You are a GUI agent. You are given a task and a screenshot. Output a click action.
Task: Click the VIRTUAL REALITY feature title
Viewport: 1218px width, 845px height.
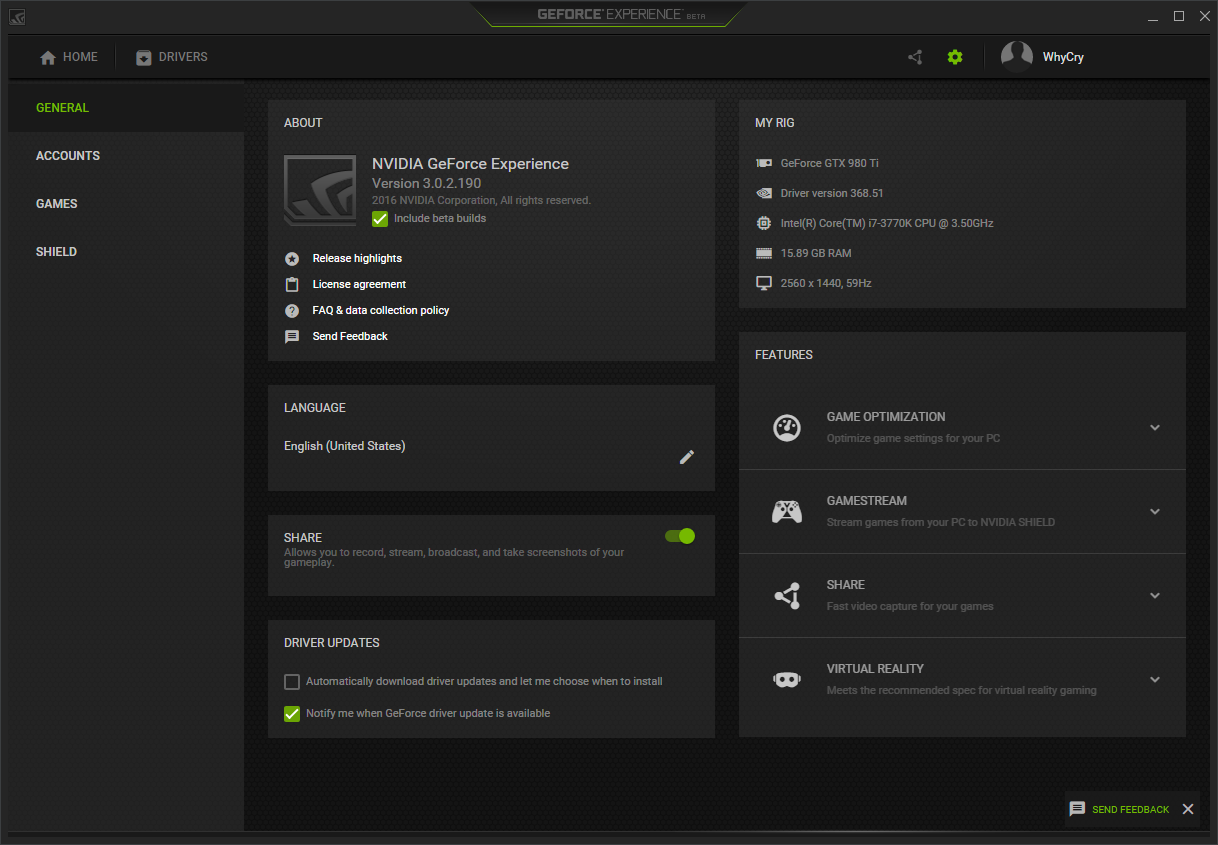(875, 669)
